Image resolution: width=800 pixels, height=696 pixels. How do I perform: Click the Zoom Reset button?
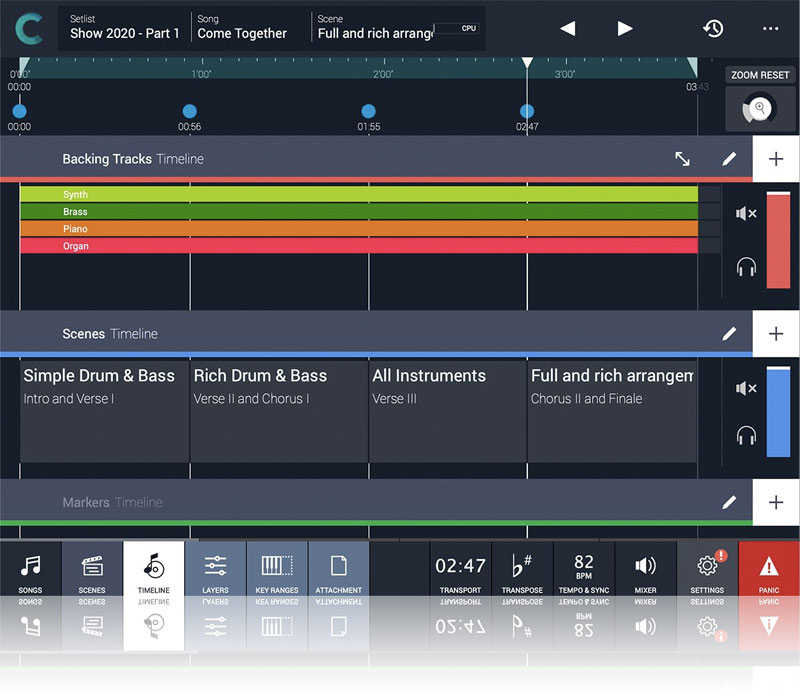click(760, 75)
